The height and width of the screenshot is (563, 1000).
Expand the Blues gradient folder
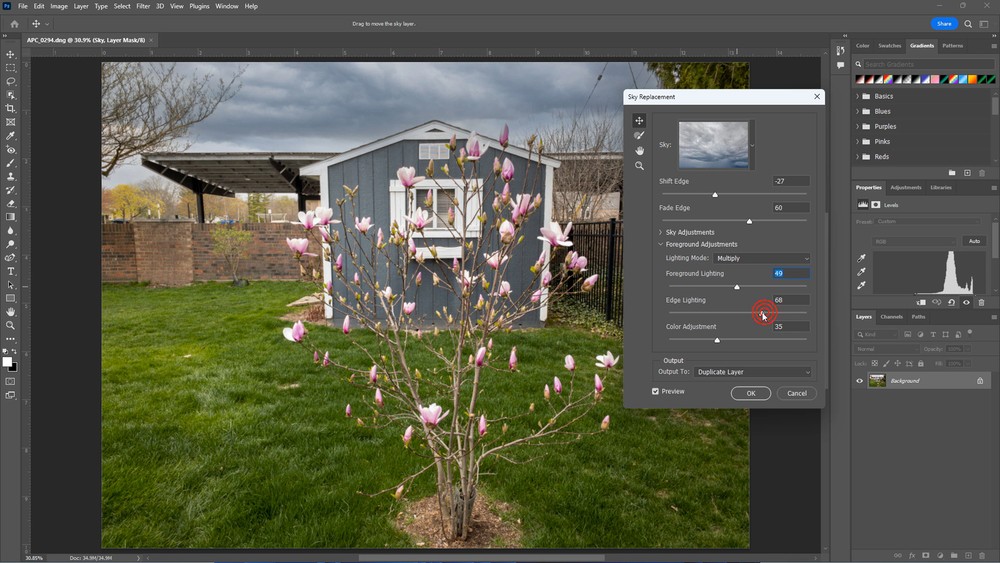[858, 112]
